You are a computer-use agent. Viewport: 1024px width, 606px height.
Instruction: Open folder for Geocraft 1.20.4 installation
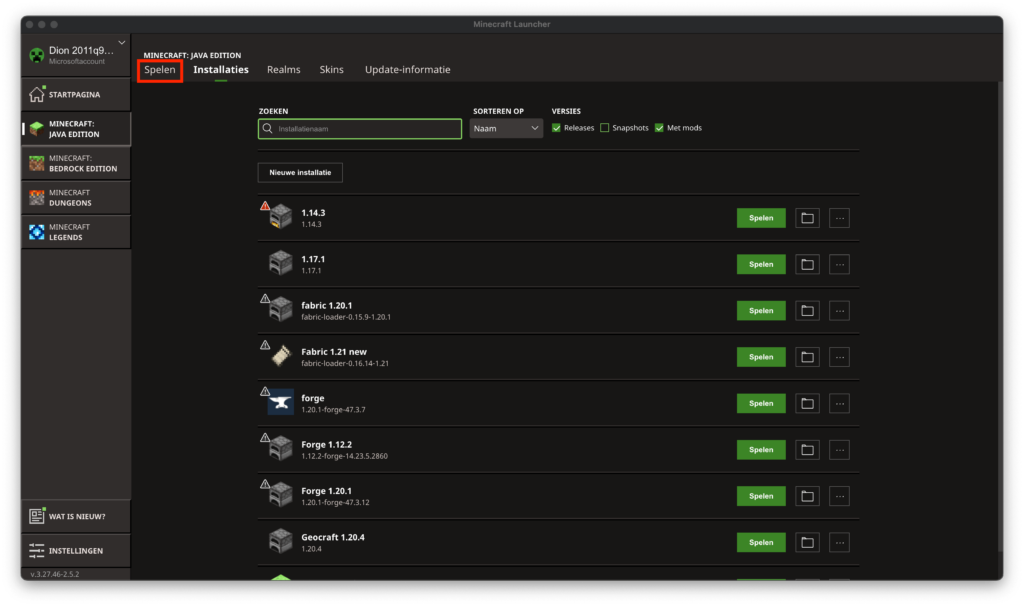point(807,543)
